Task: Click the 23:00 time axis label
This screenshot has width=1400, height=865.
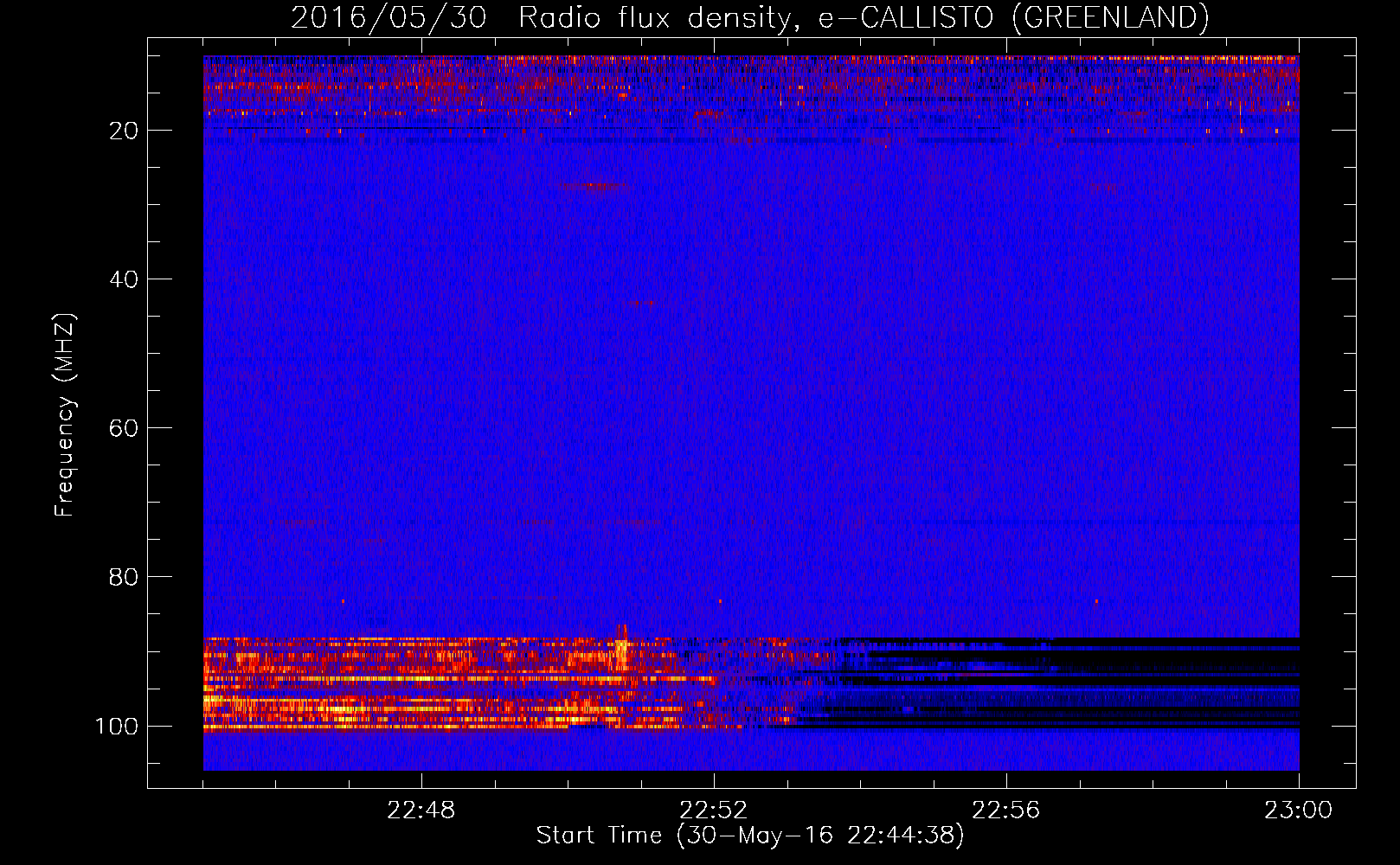Action: coord(1298,811)
